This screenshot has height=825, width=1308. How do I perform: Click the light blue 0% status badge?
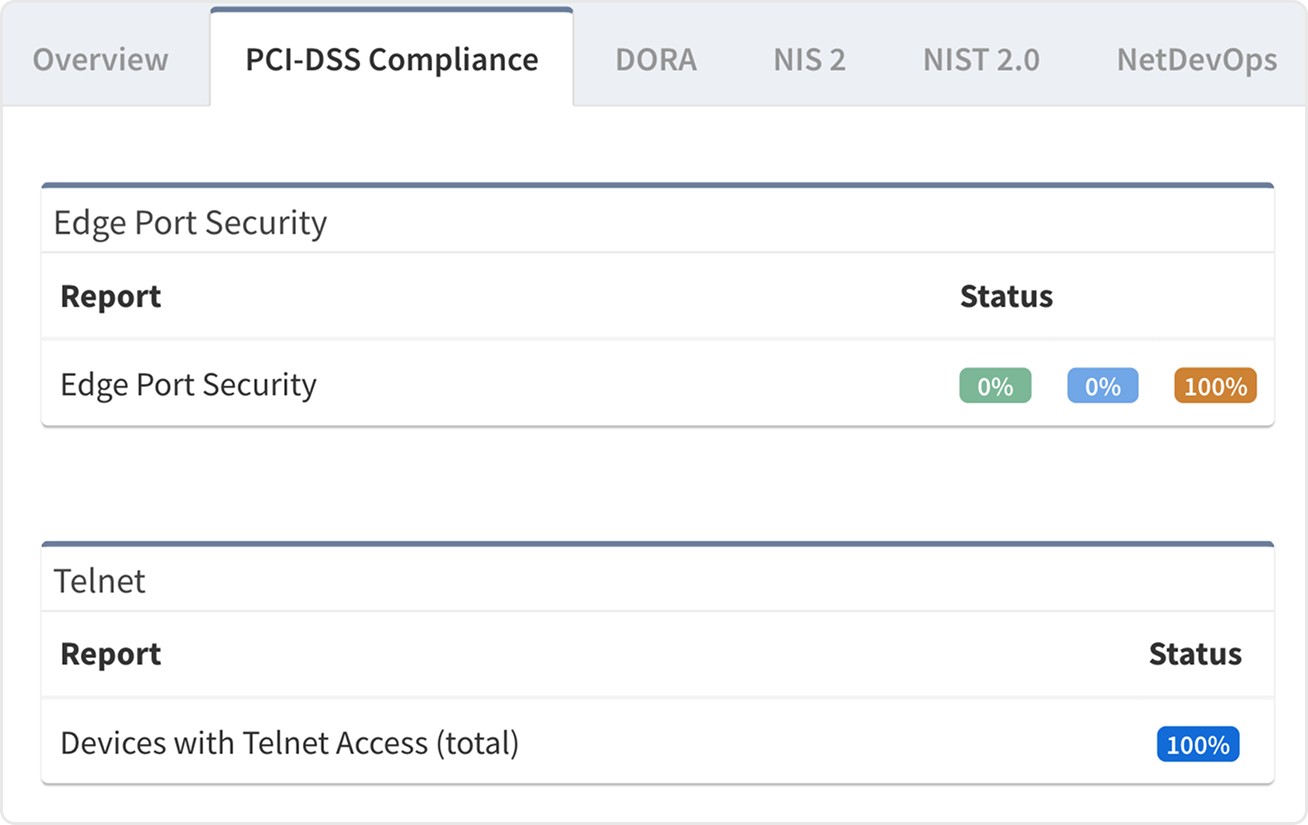pos(1102,386)
